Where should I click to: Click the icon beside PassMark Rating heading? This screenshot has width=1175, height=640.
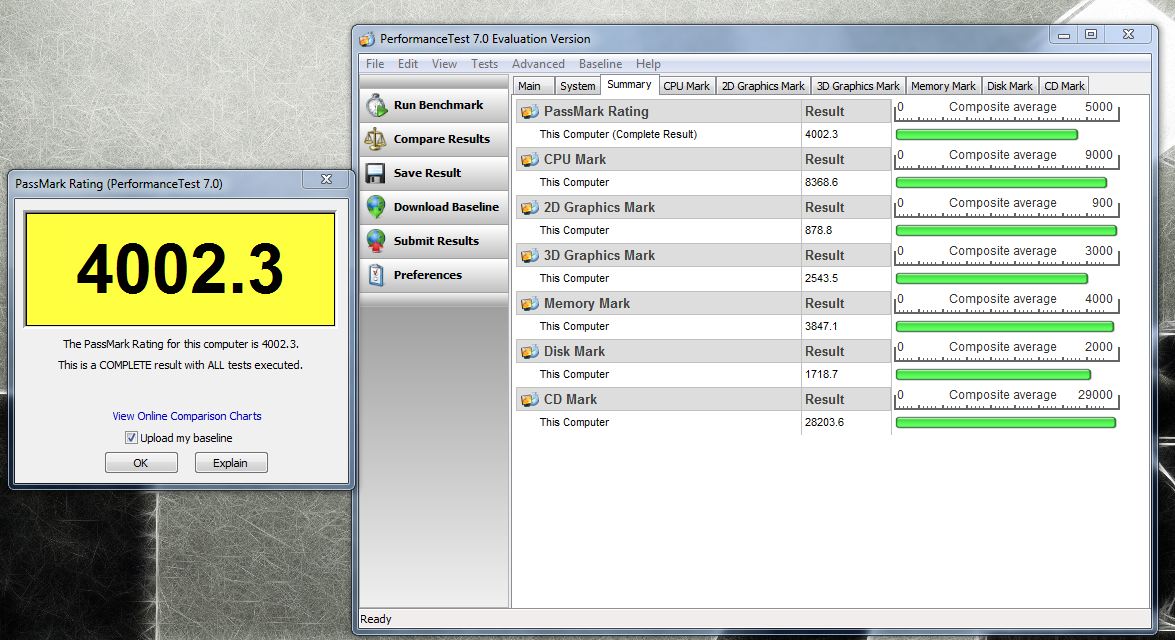[x=530, y=112]
